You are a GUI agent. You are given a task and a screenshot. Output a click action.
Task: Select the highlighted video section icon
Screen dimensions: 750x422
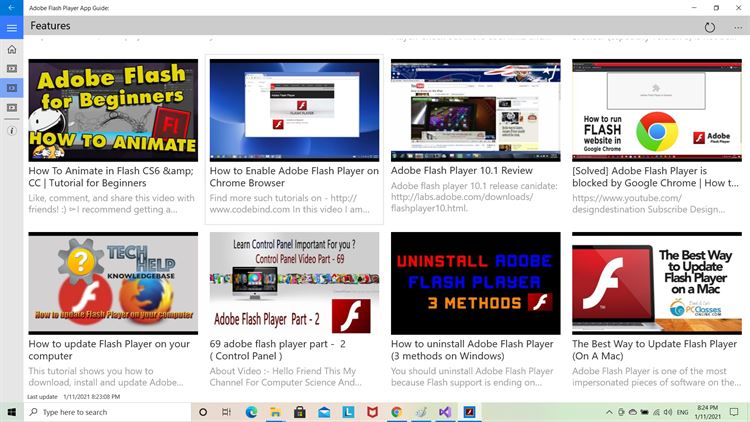11,88
